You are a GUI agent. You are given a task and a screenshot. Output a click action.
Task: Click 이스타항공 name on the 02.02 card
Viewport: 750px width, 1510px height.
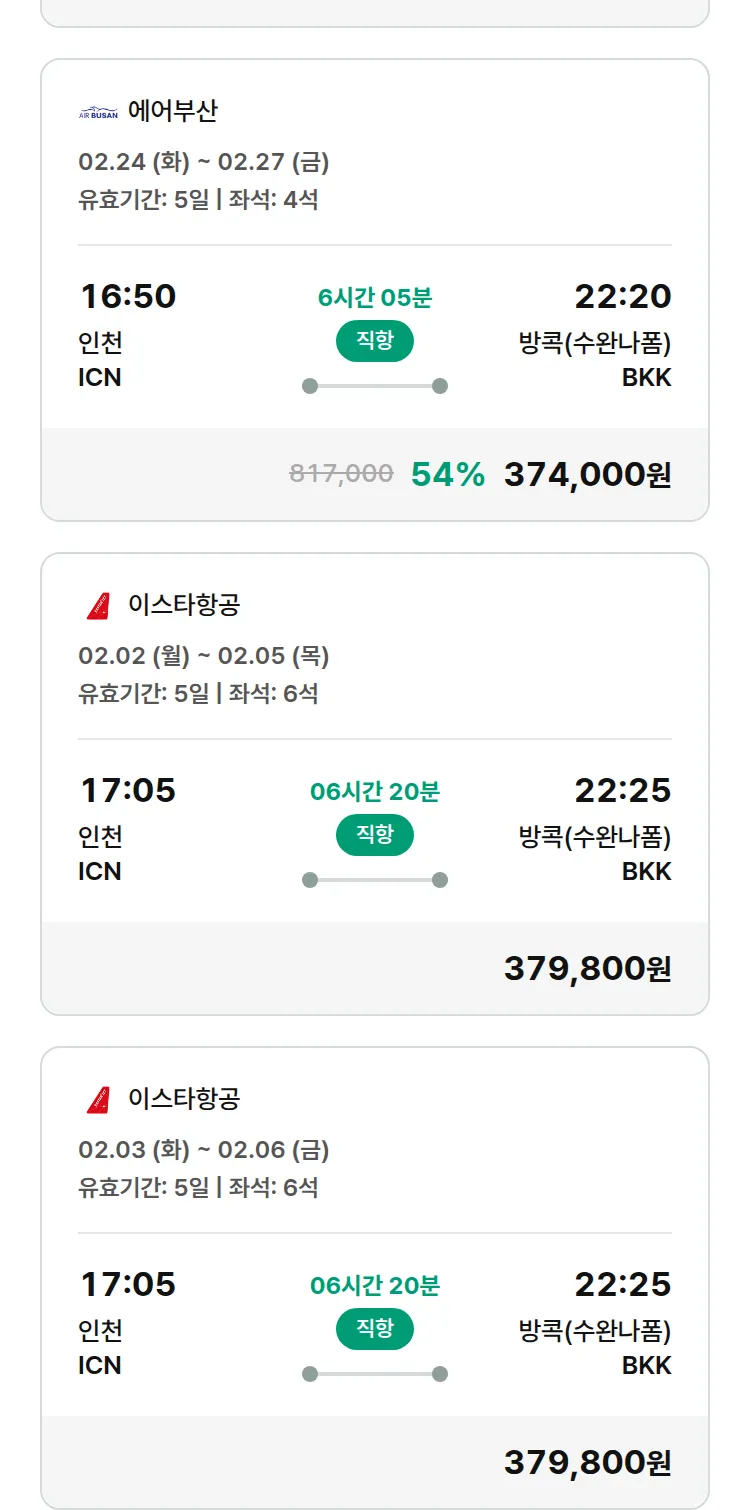[x=184, y=605]
